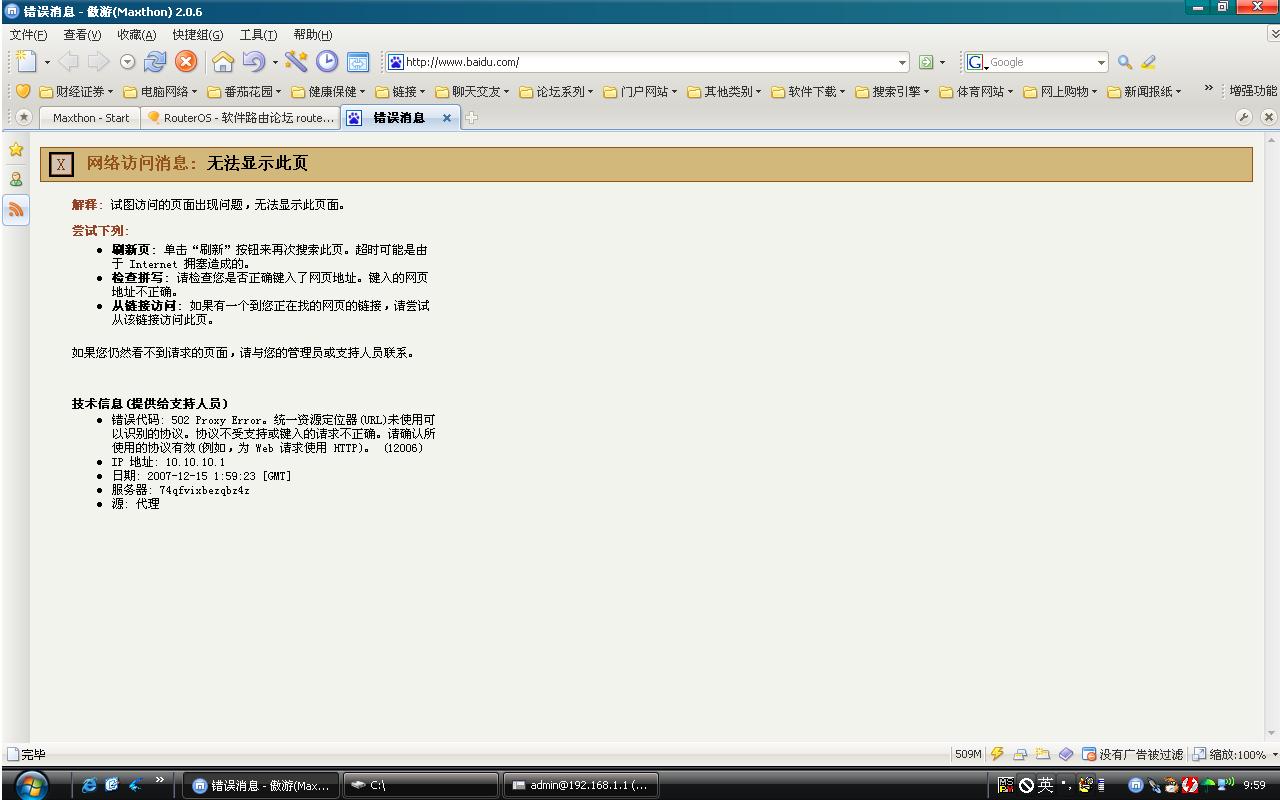Open the 番茄花园 bookmarks folder

click(x=244, y=91)
